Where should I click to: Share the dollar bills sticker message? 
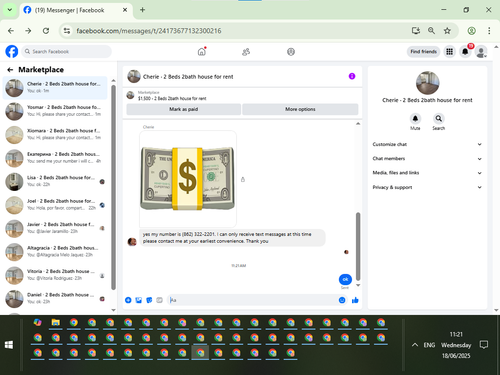pyautogui.click(x=243, y=180)
